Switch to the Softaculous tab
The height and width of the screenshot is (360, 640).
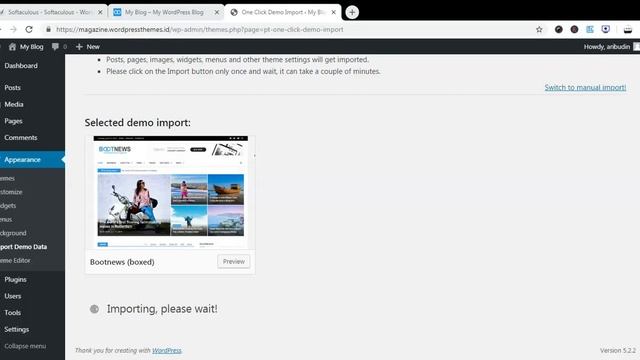click(49, 12)
